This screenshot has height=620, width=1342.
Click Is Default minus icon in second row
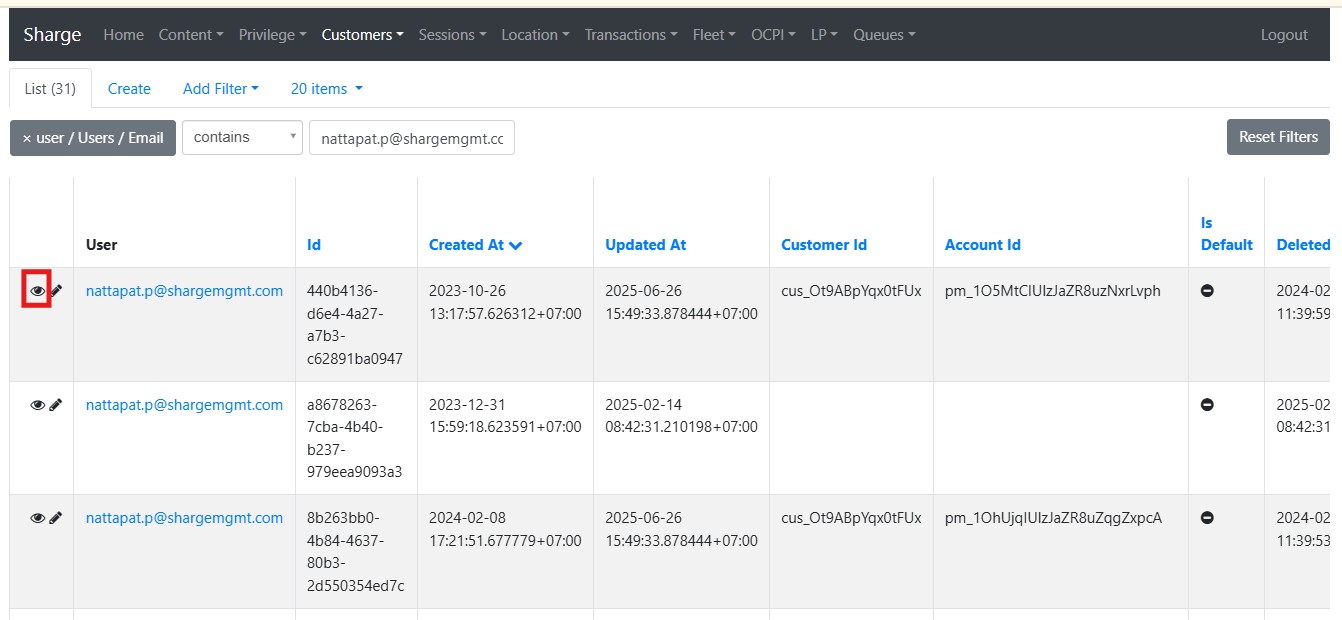tap(1207, 405)
